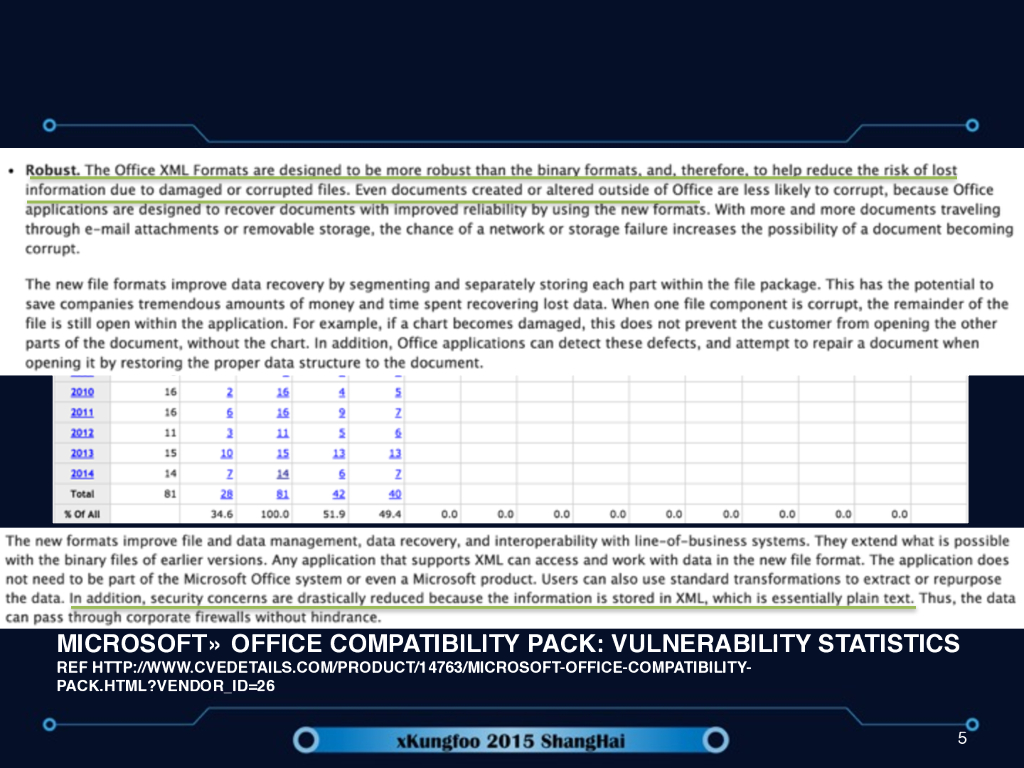The width and height of the screenshot is (1024, 768).
Task: Open the 2014 year link
Action: tap(82, 473)
